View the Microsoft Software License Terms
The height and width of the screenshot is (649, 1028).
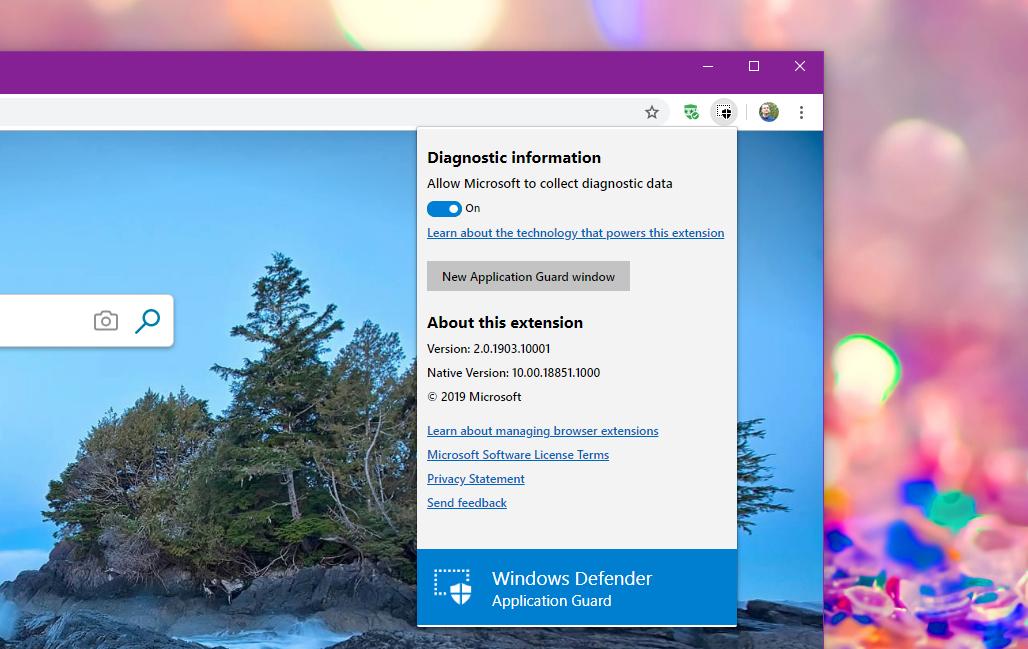[x=518, y=455]
